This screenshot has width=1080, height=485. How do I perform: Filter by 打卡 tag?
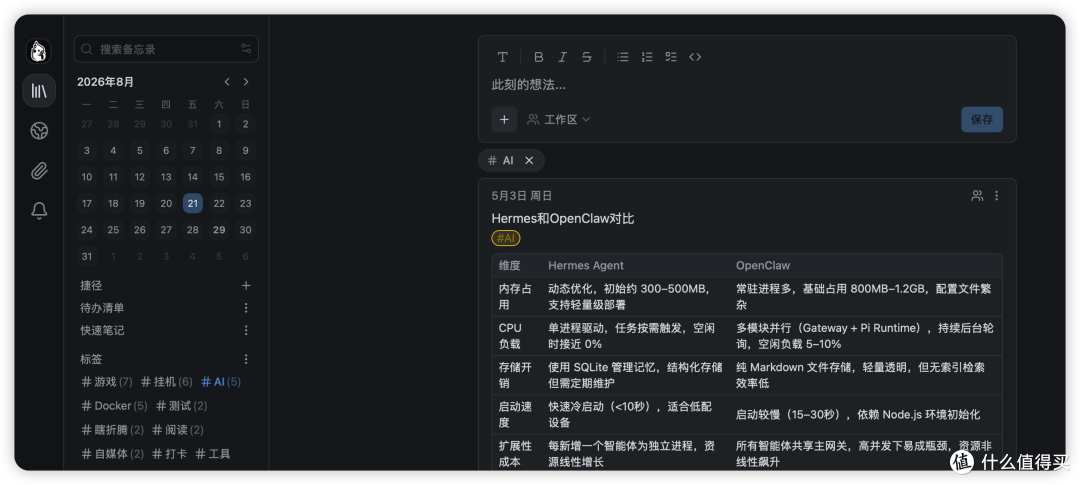(x=169, y=454)
